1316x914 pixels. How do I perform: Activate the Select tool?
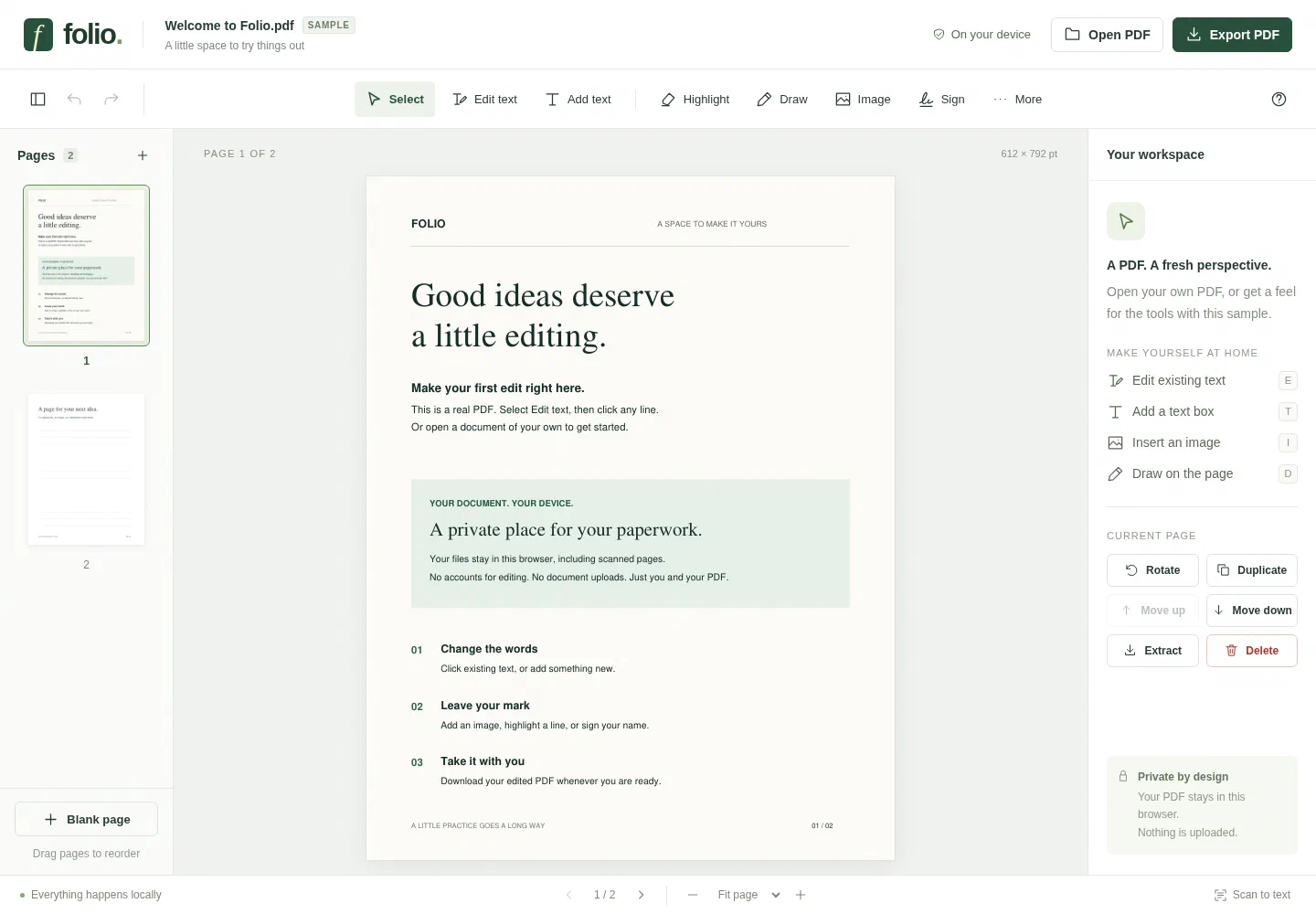[395, 99]
